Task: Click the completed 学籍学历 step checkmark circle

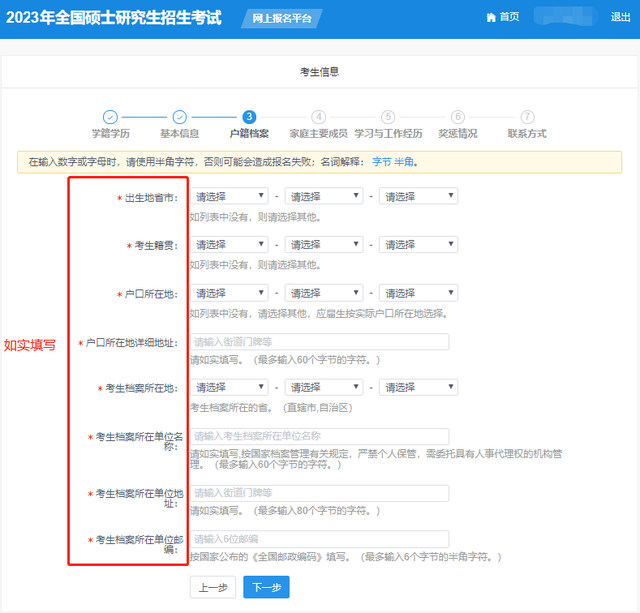Action: (x=110, y=117)
